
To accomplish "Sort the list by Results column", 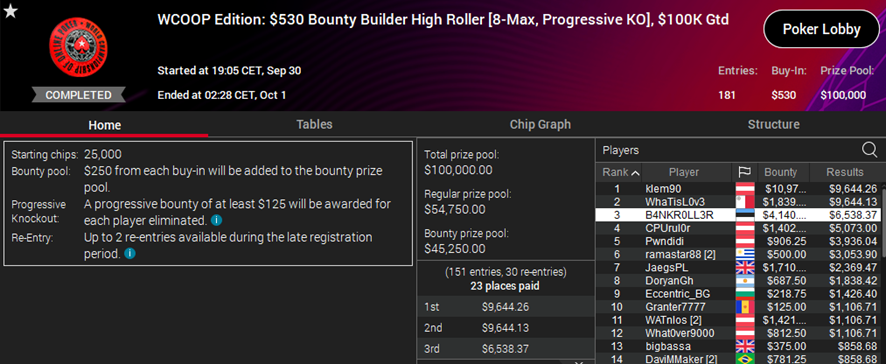I will 845,172.
